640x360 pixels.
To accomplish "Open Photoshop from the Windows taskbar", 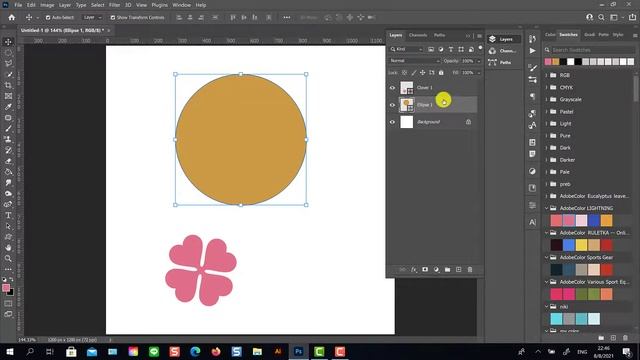I will (x=298, y=351).
